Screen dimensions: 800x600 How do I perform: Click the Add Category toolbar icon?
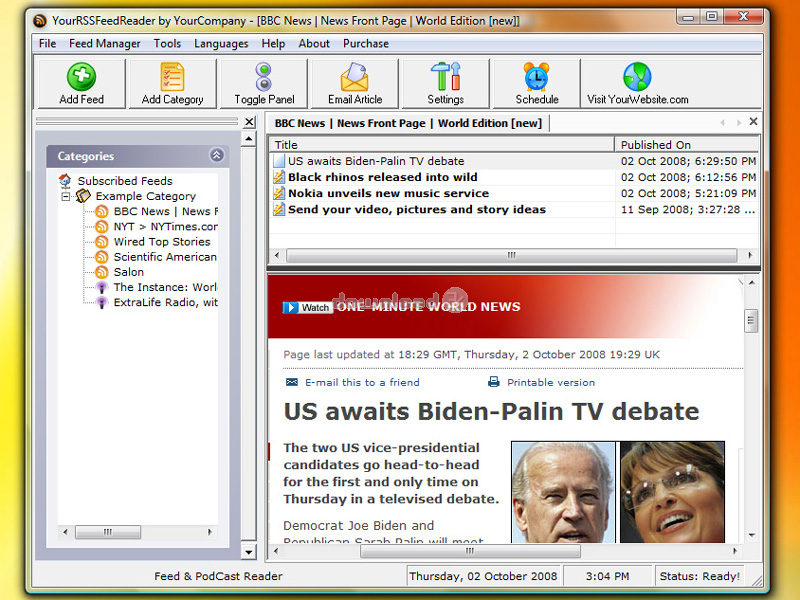(172, 77)
